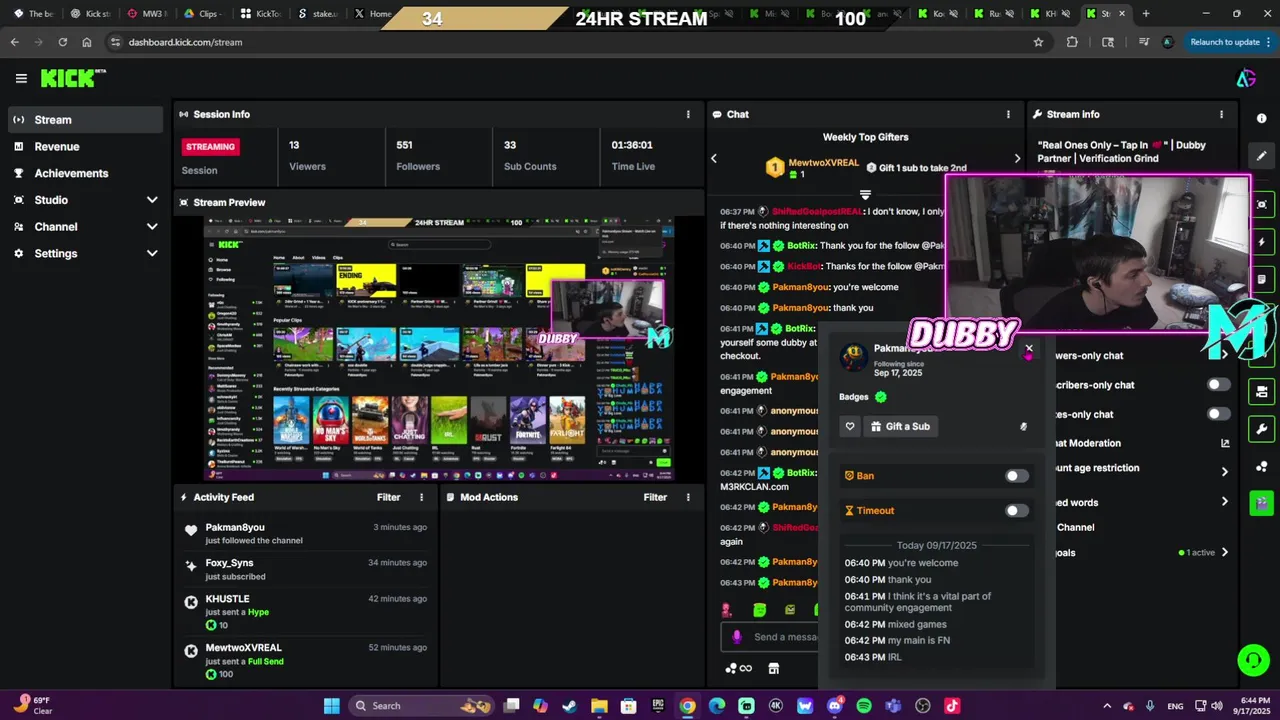Open Chat Moderation external link icon

point(1225,443)
